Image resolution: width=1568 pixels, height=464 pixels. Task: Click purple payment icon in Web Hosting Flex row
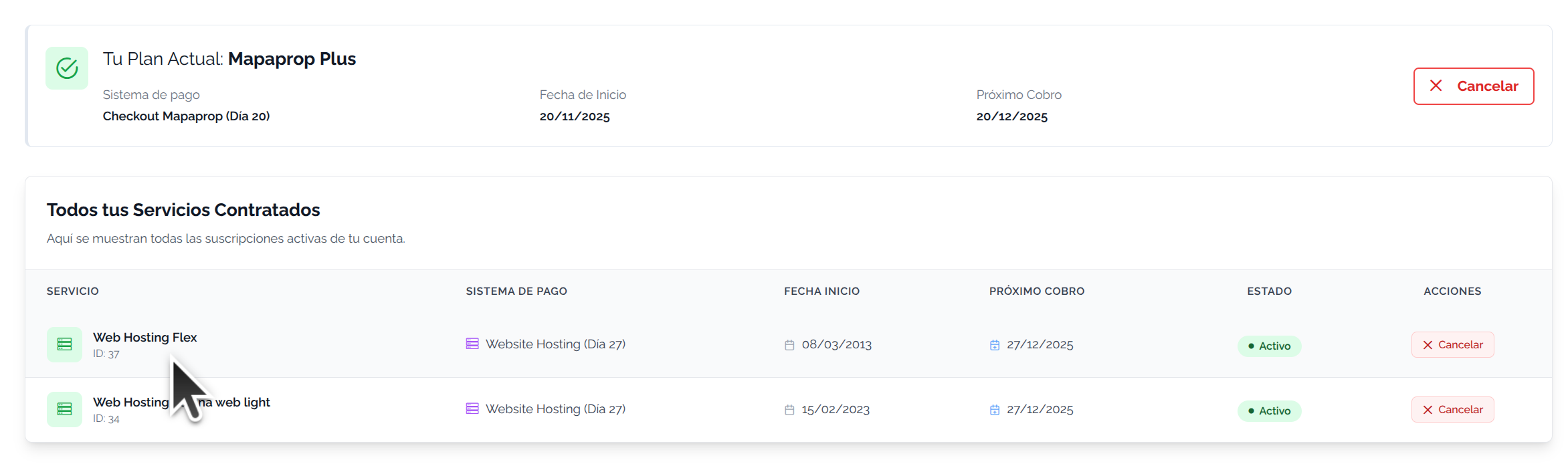[472, 344]
